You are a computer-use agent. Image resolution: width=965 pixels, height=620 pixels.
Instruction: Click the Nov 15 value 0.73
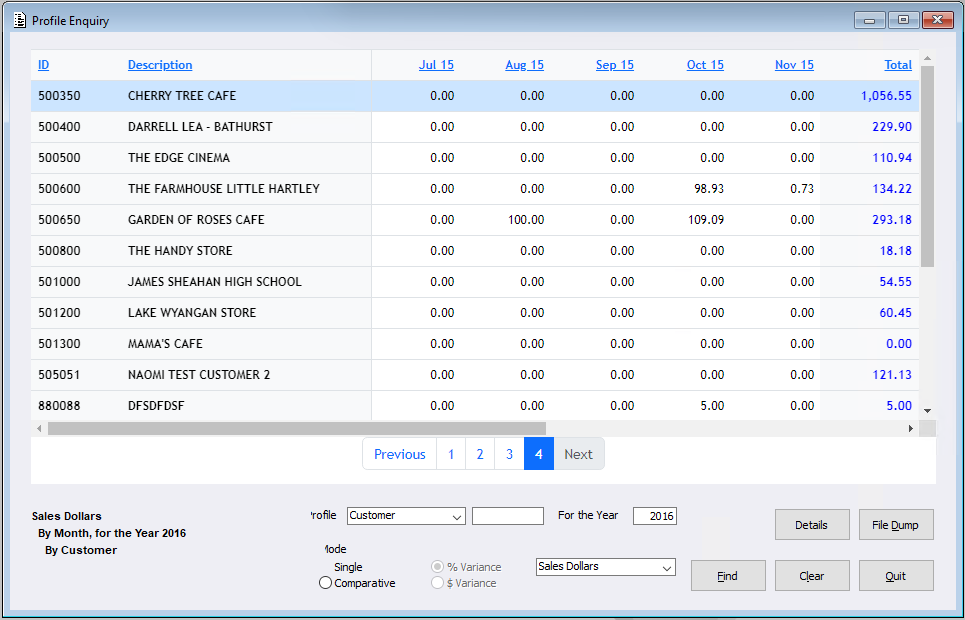(802, 188)
